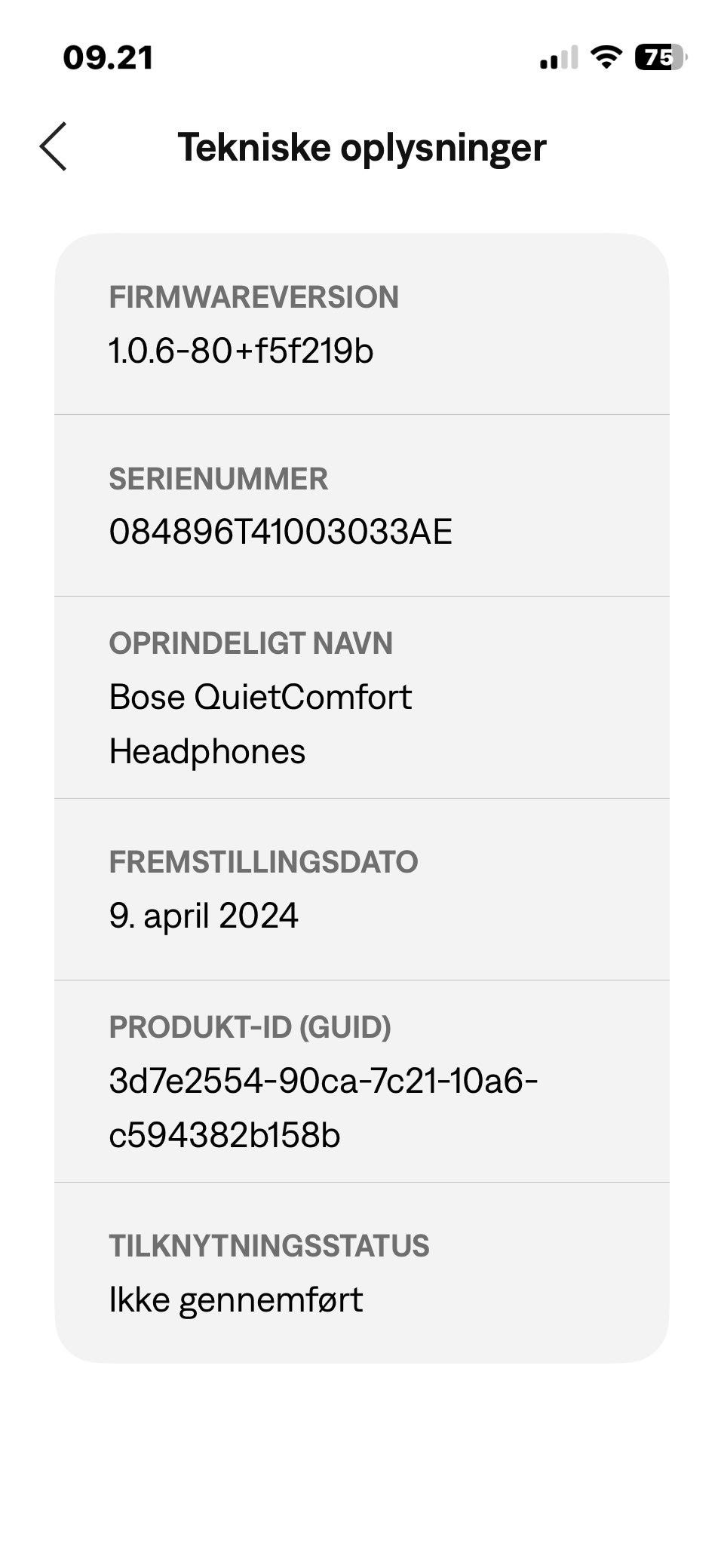Select the Serienummer label
This screenshot has width=724, height=1568.
[x=219, y=479]
